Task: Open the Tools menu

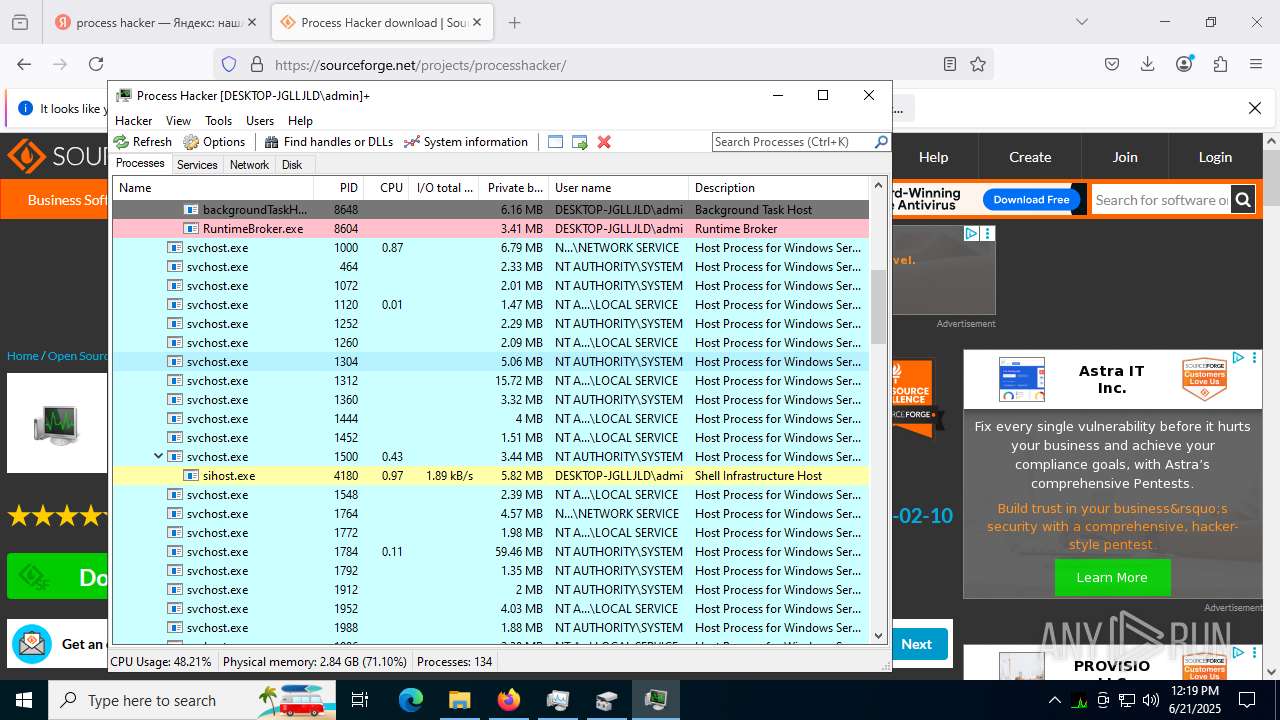Action: [218, 120]
